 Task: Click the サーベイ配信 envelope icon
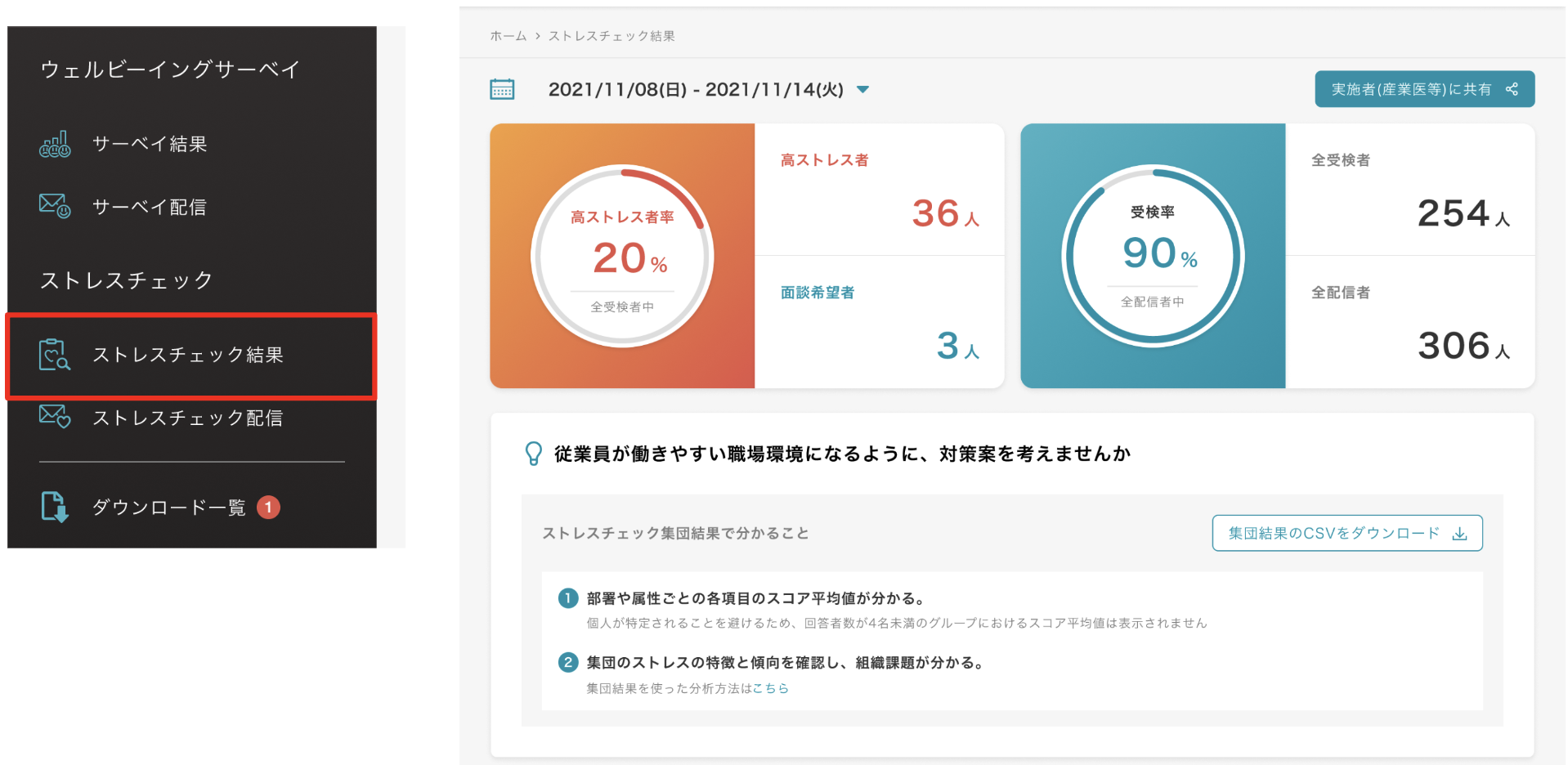[x=52, y=207]
